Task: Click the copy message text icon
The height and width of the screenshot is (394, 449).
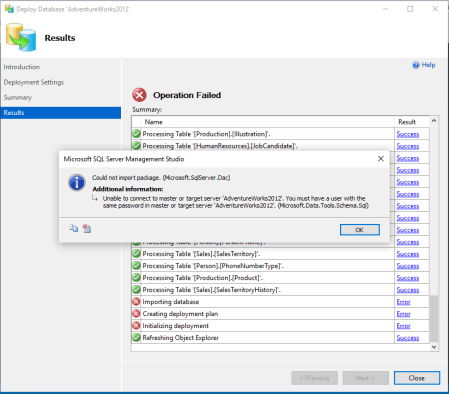Action: coord(74,228)
